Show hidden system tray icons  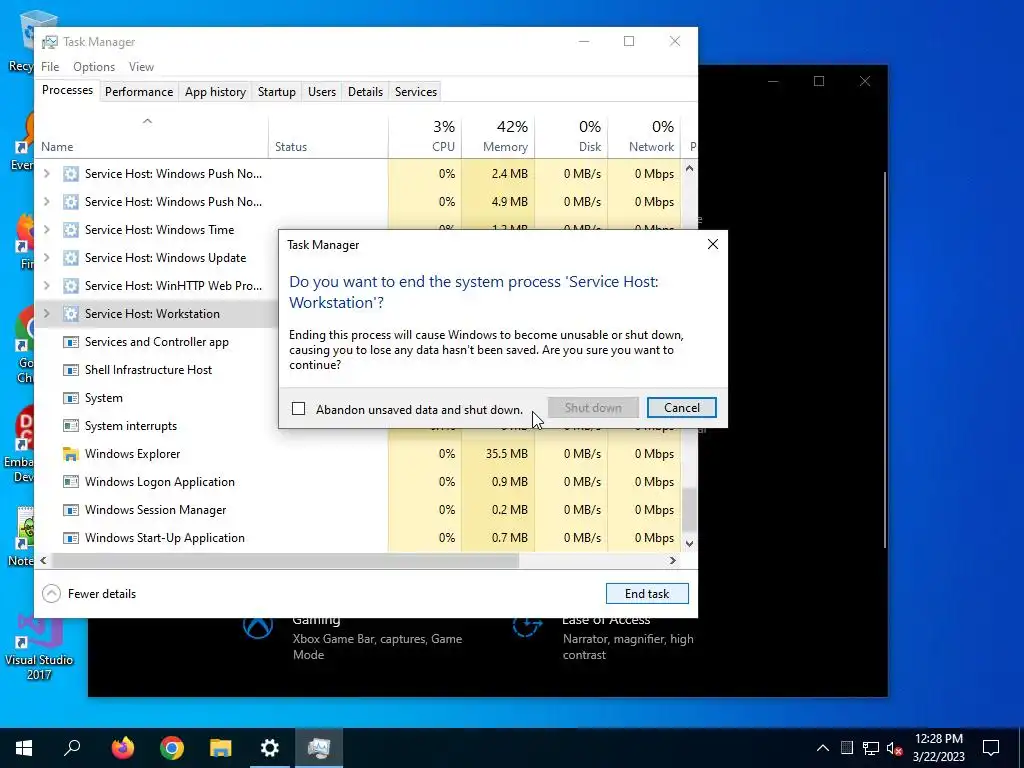[x=823, y=748]
